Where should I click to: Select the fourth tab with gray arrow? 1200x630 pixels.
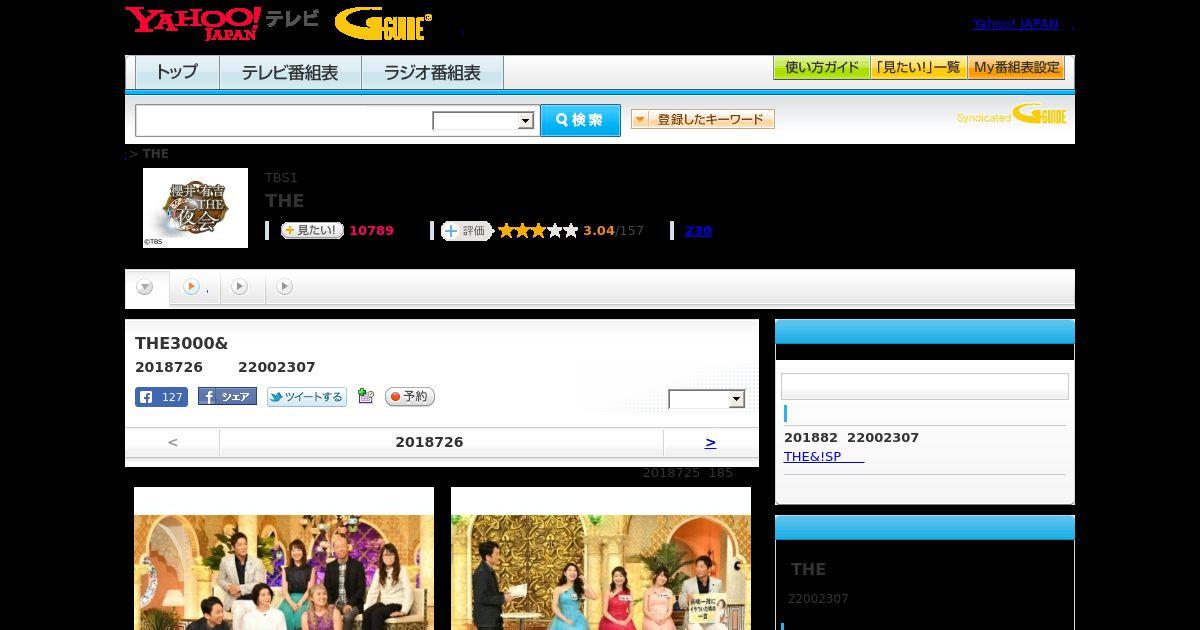(285, 287)
